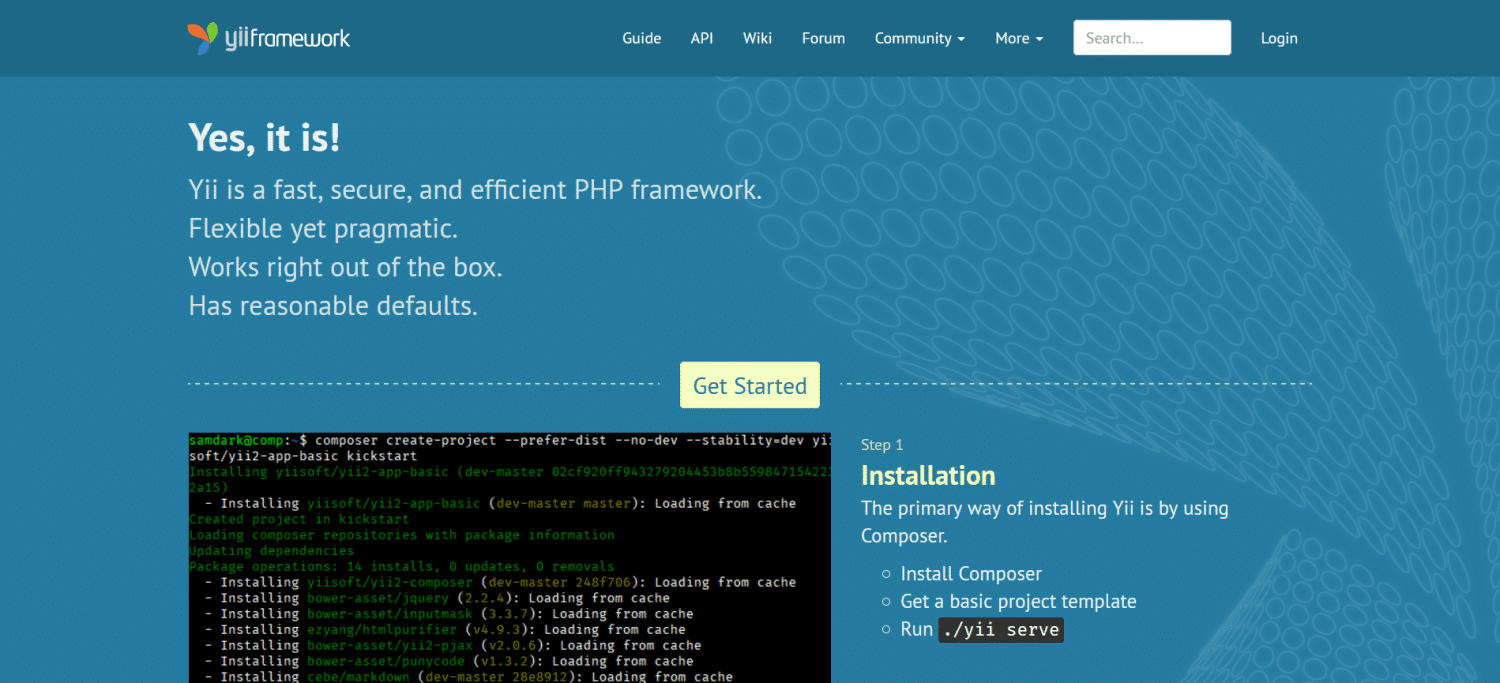Click inside the Search box

tap(1151, 37)
